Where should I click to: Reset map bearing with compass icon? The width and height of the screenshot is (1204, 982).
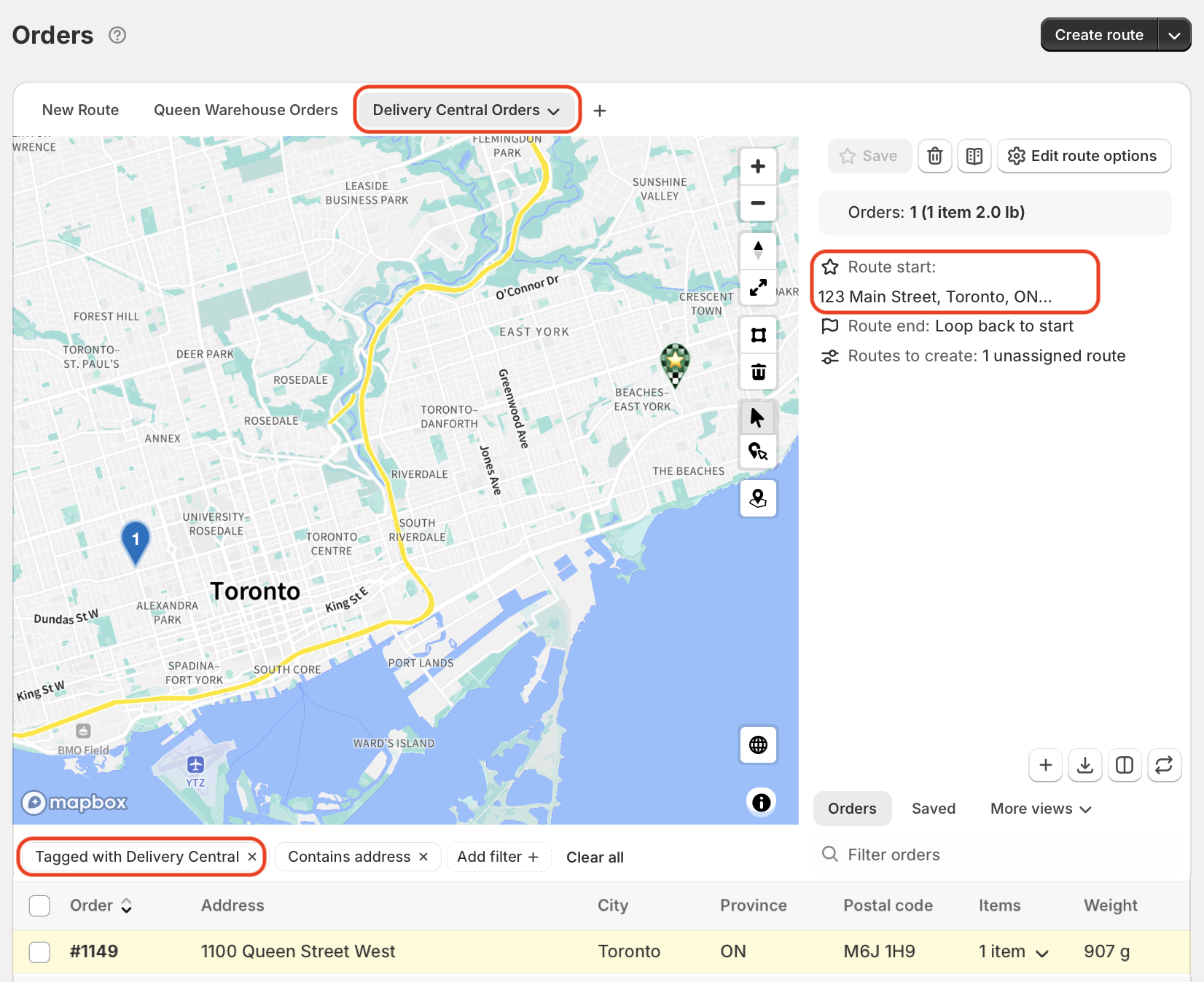tap(758, 250)
